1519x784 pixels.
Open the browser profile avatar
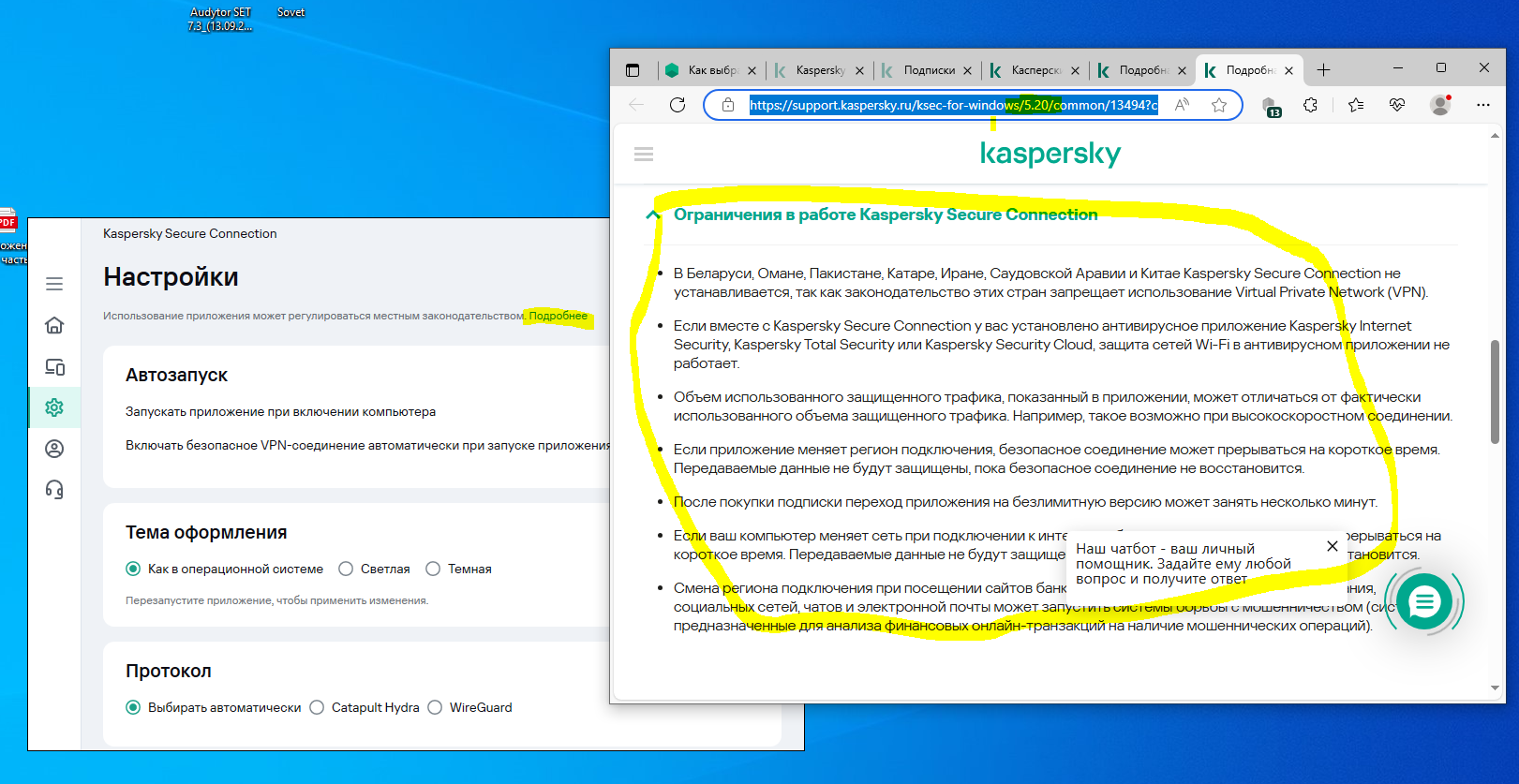click(1440, 105)
